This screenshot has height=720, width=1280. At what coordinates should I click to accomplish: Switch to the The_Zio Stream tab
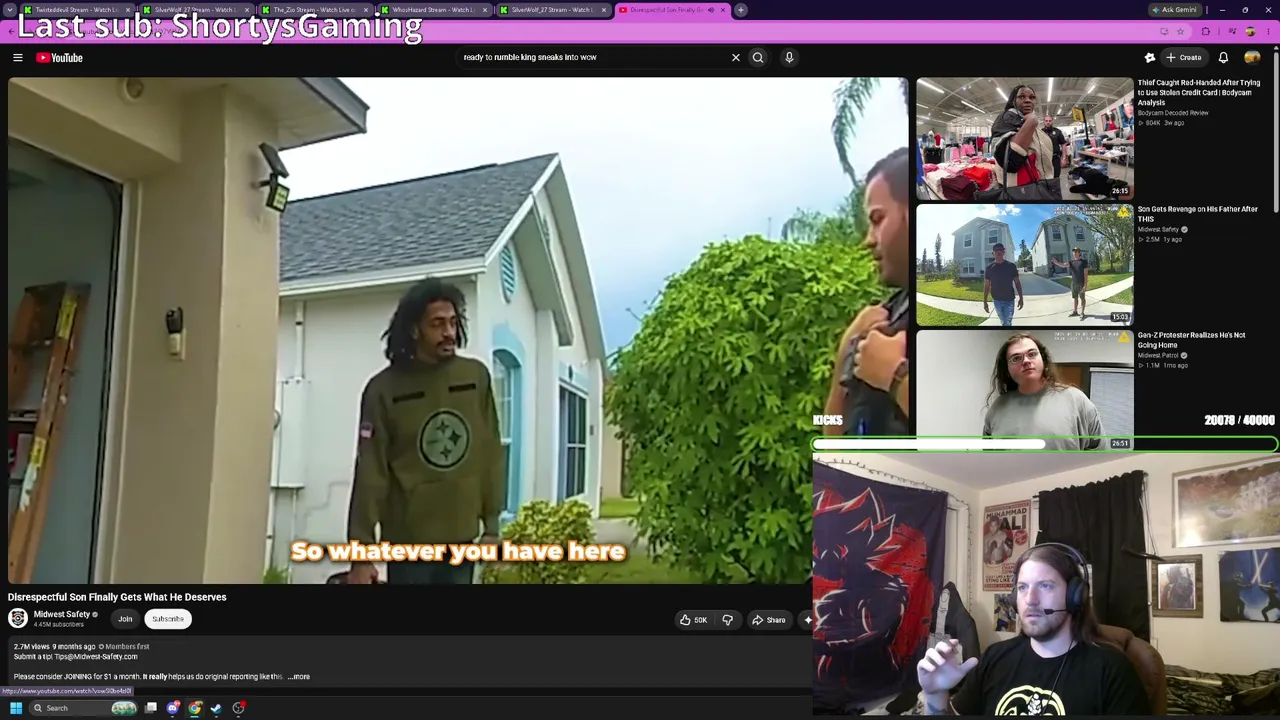pyautogui.click(x=314, y=10)
